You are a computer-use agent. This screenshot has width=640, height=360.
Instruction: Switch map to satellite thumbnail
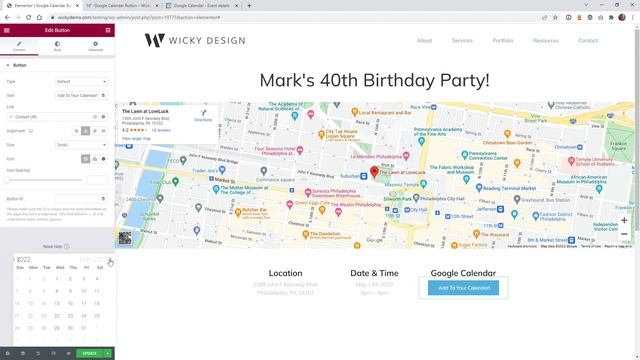[125, 238]
